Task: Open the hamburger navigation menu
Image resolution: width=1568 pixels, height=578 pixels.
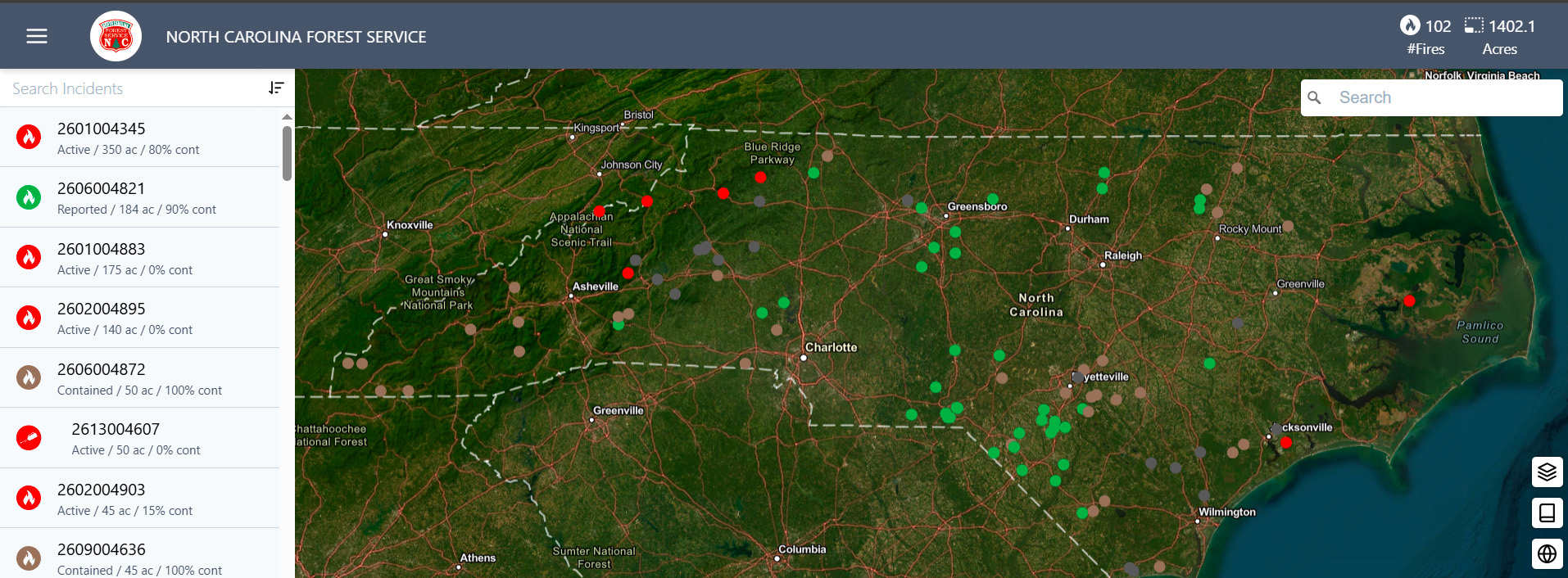Action: pos(37,36)
